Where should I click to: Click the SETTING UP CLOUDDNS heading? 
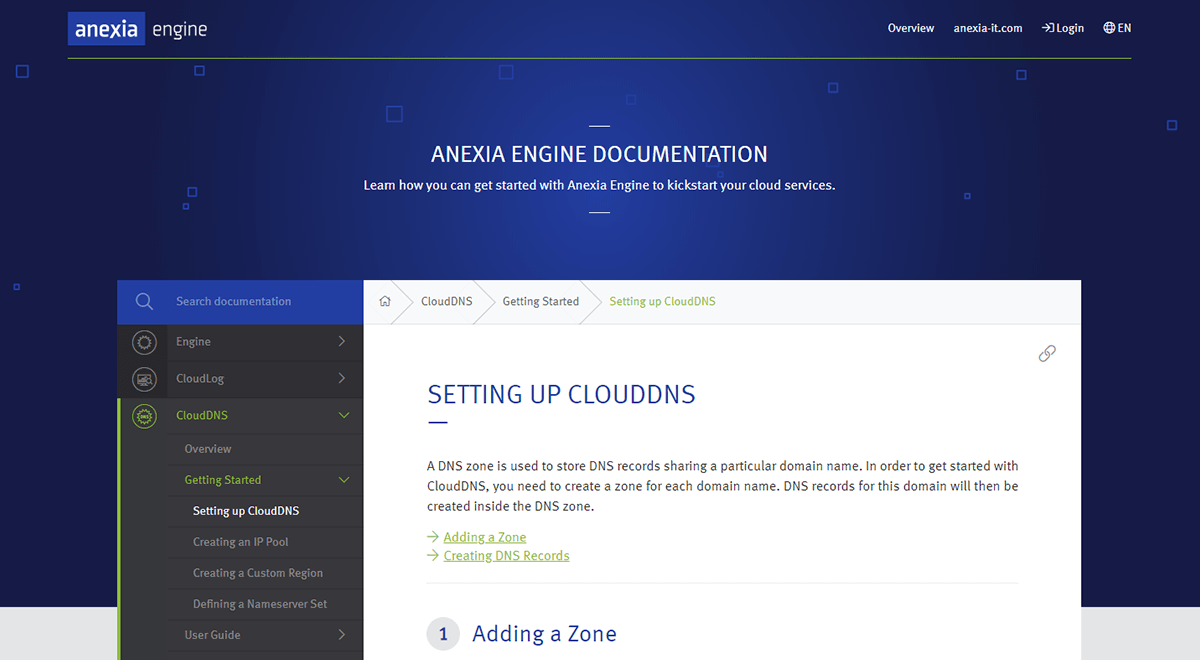click(x=561, y=394)
